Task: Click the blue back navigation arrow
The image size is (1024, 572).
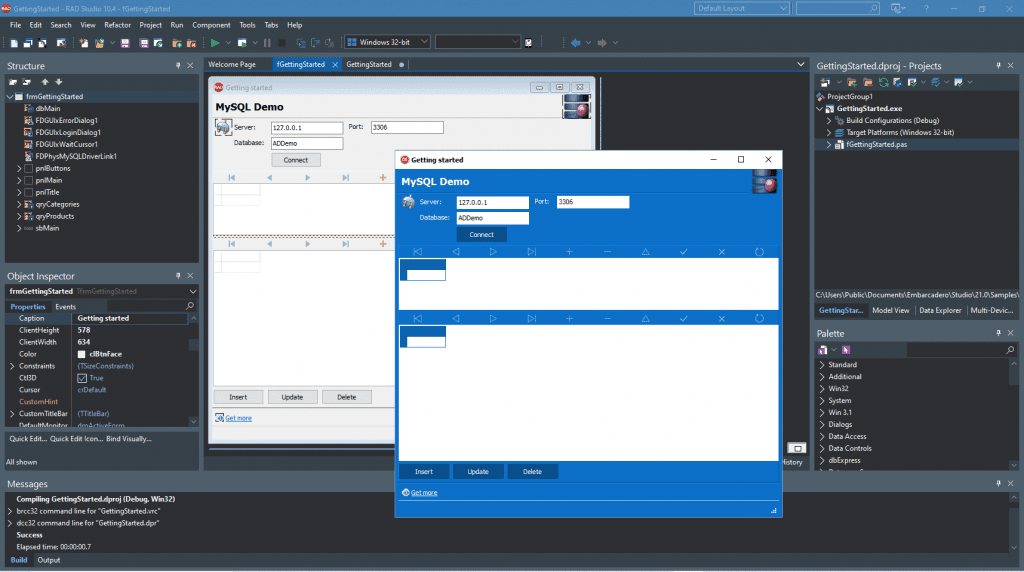Action: pyautogui.click(x=575, y=42)
